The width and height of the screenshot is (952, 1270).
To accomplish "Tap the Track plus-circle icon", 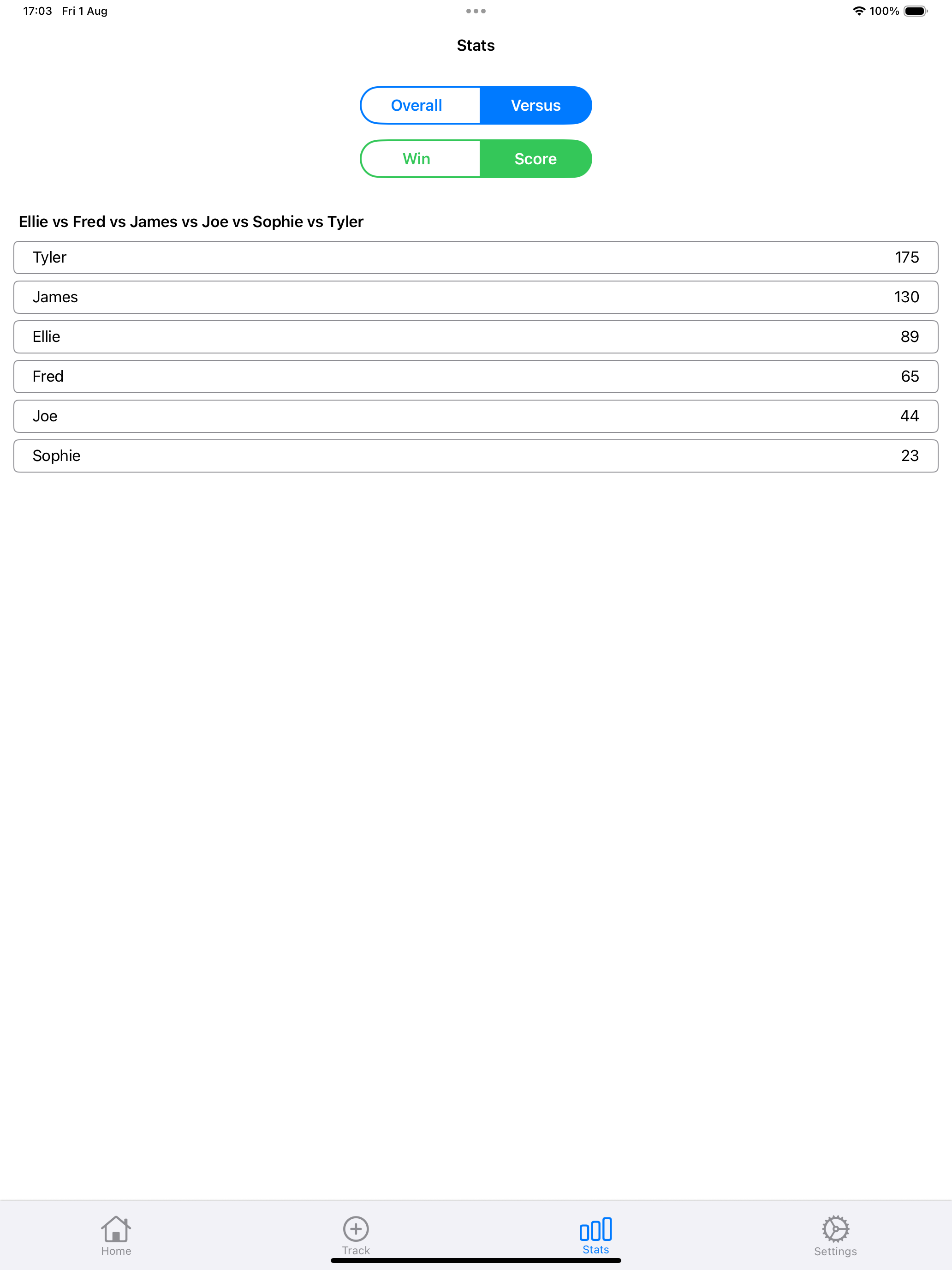I will click(x=356, y=1228).
